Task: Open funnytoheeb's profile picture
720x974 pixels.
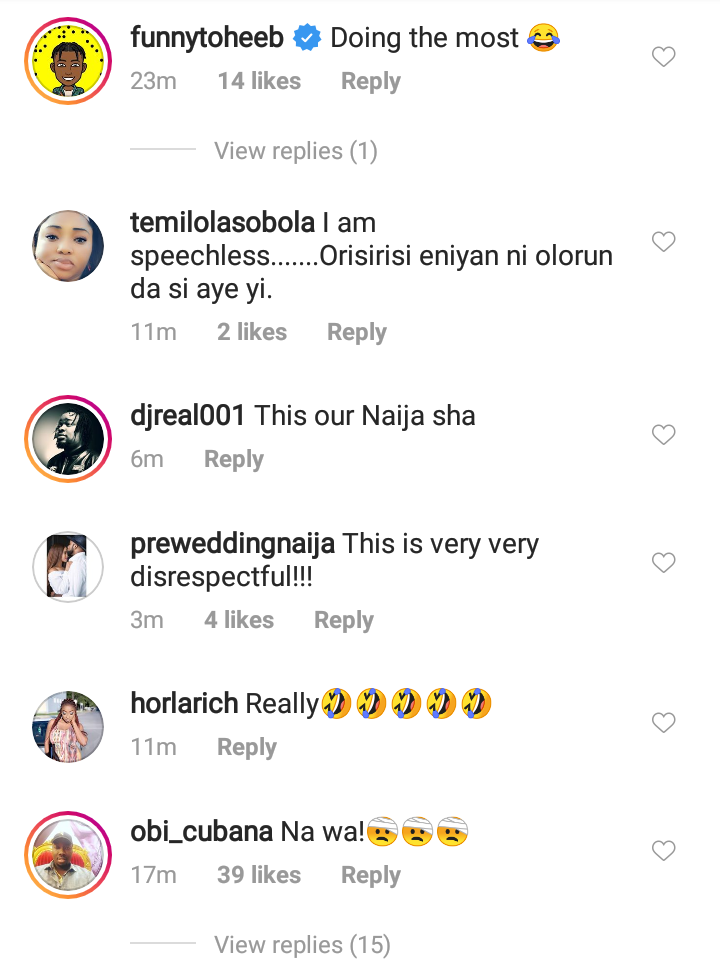Action: pos(68,61)
